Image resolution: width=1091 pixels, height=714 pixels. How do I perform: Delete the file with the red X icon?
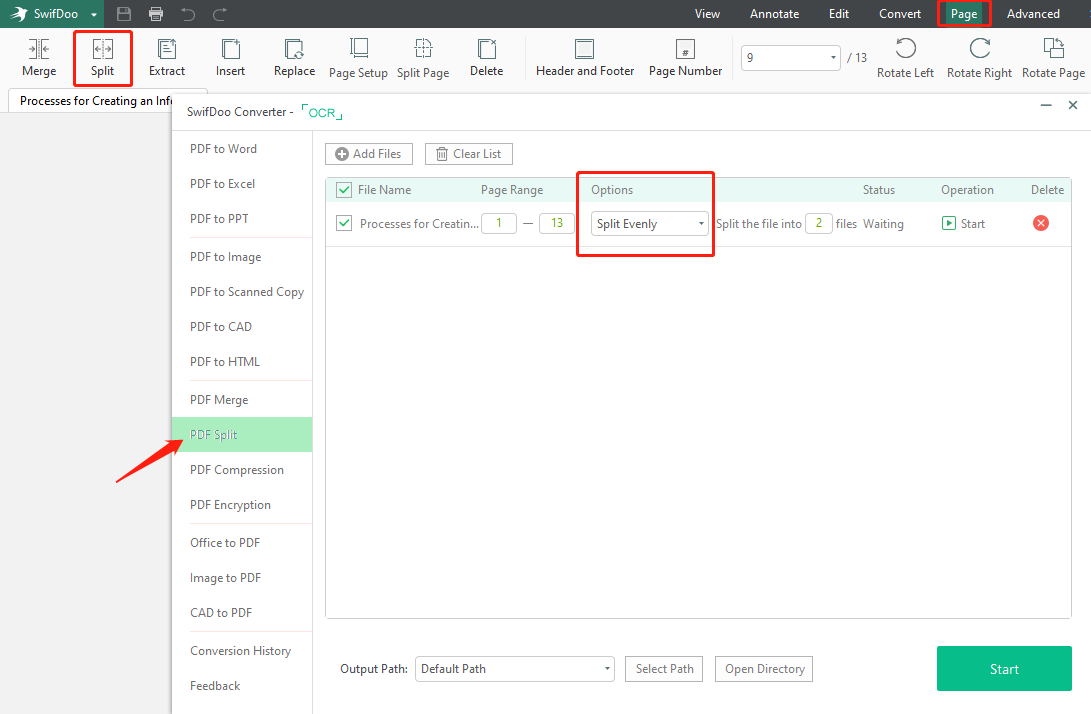1041,223
